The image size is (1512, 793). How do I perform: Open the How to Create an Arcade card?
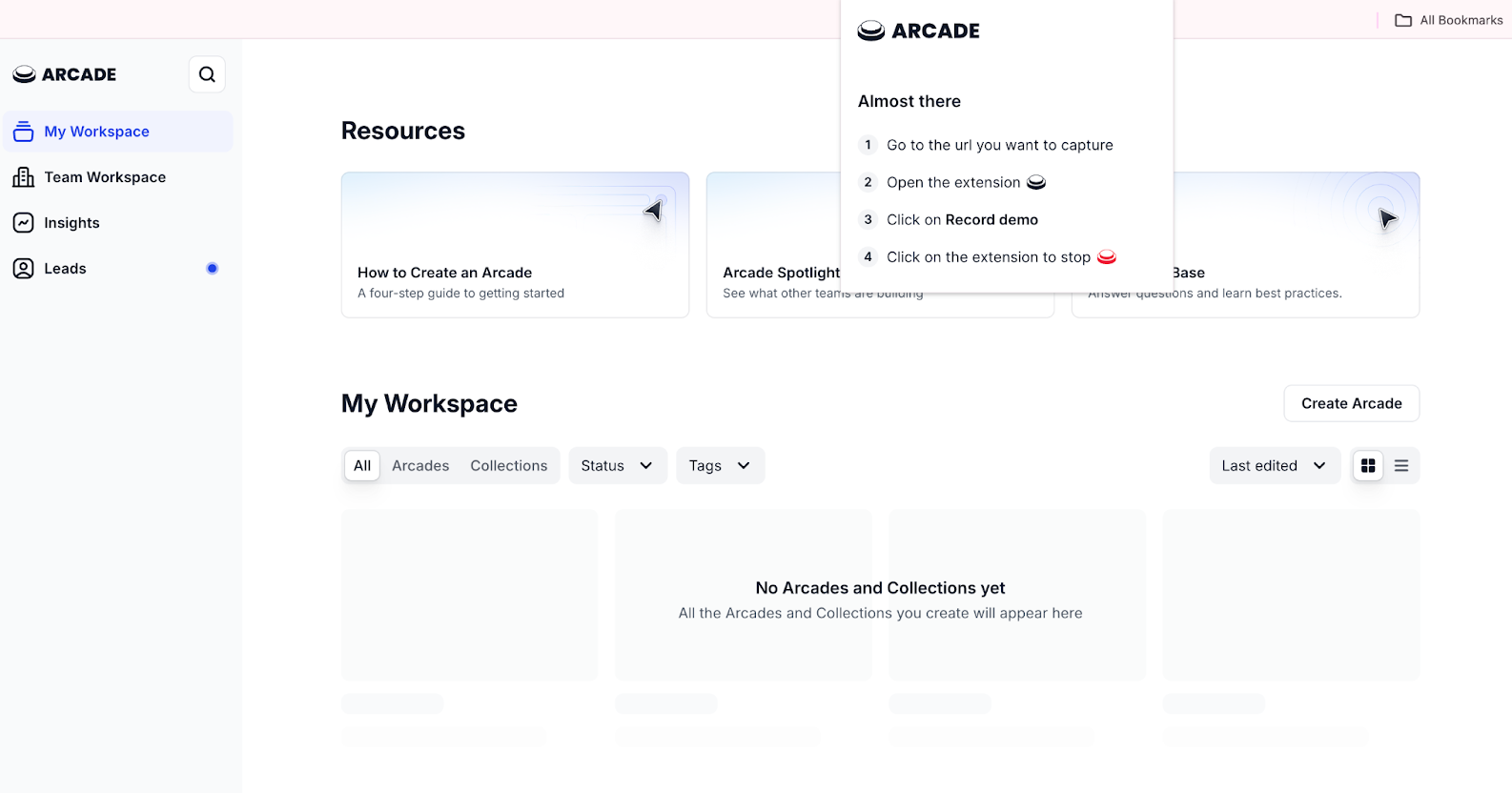515,245
